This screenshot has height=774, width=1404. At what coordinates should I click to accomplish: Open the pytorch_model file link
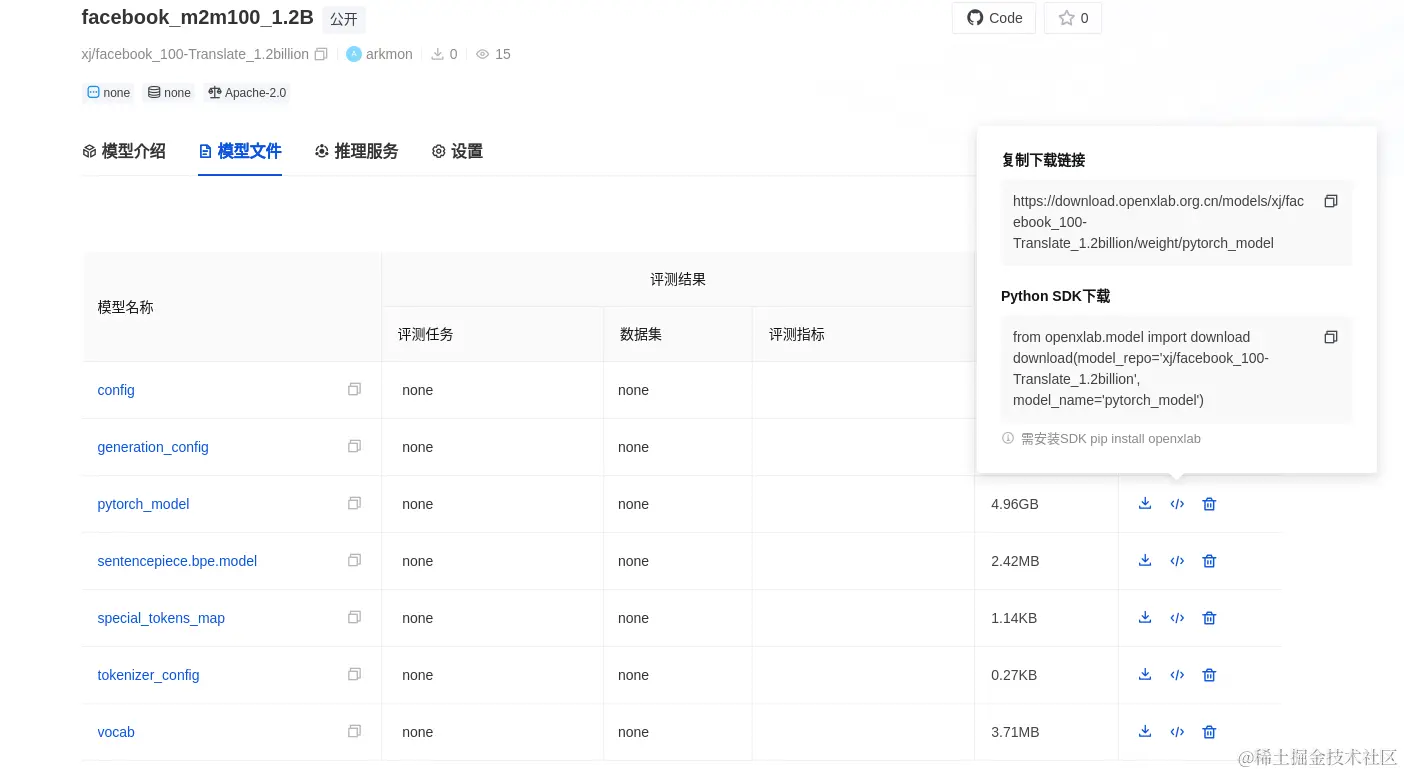tap(143, 504)
